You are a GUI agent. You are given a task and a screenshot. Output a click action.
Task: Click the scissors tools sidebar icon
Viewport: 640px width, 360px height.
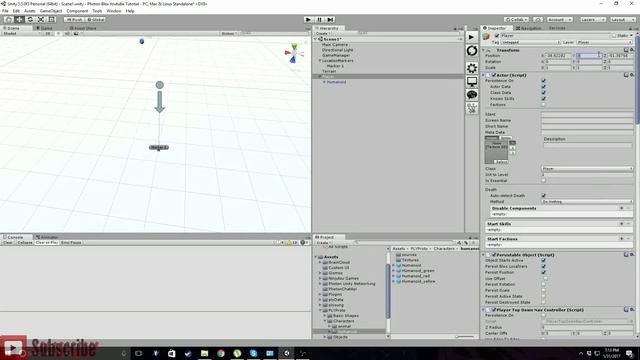pyautogui.click(x=472, y=108)
